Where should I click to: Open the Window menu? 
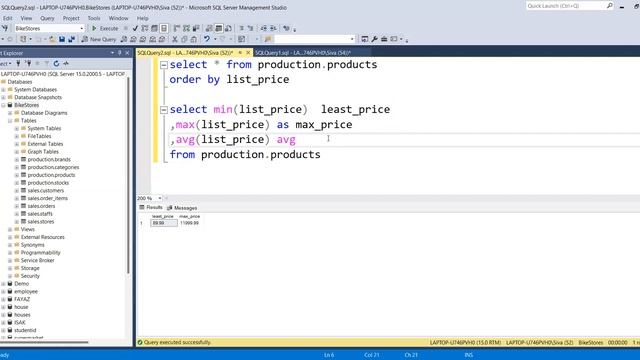tap(118, 18)
